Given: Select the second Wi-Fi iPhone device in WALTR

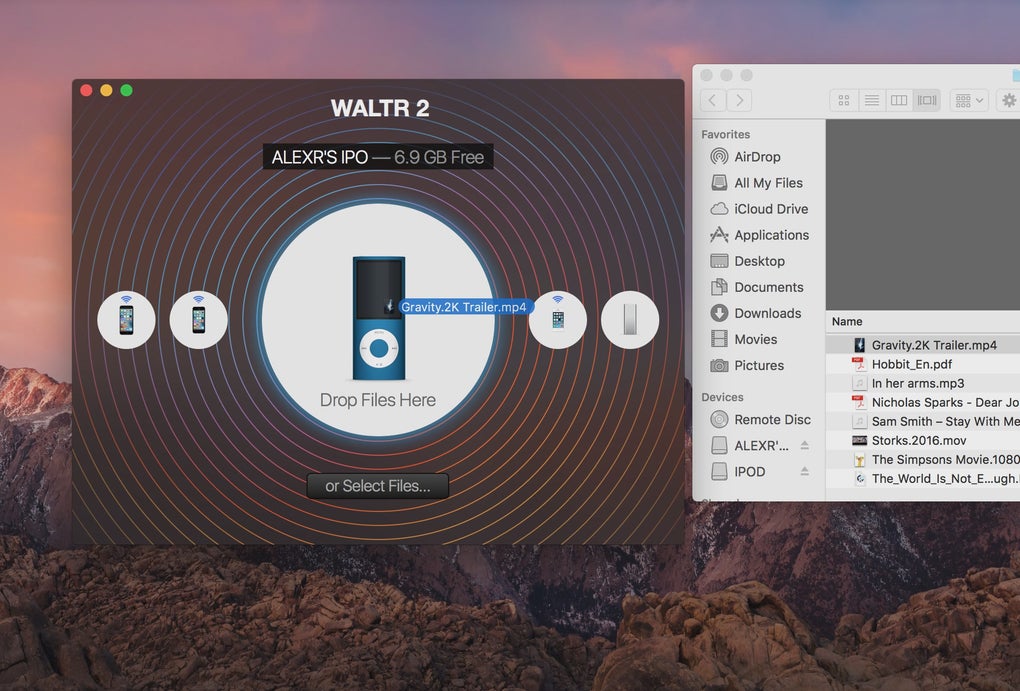Looking at the screenshot, I should coord(198,319).
